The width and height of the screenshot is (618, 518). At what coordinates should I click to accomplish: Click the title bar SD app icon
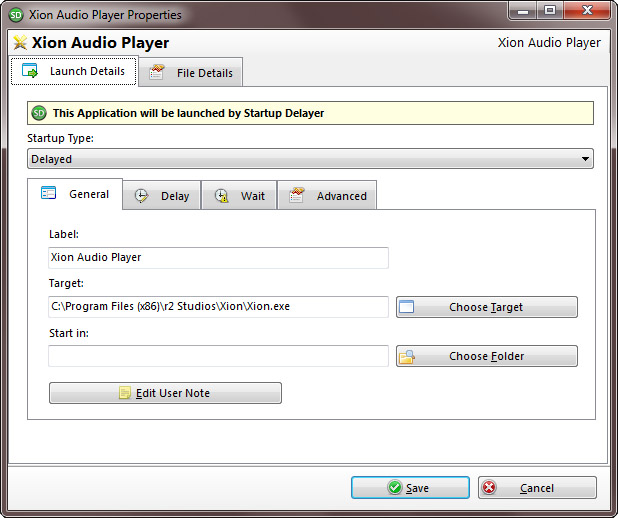coord(16,15)
